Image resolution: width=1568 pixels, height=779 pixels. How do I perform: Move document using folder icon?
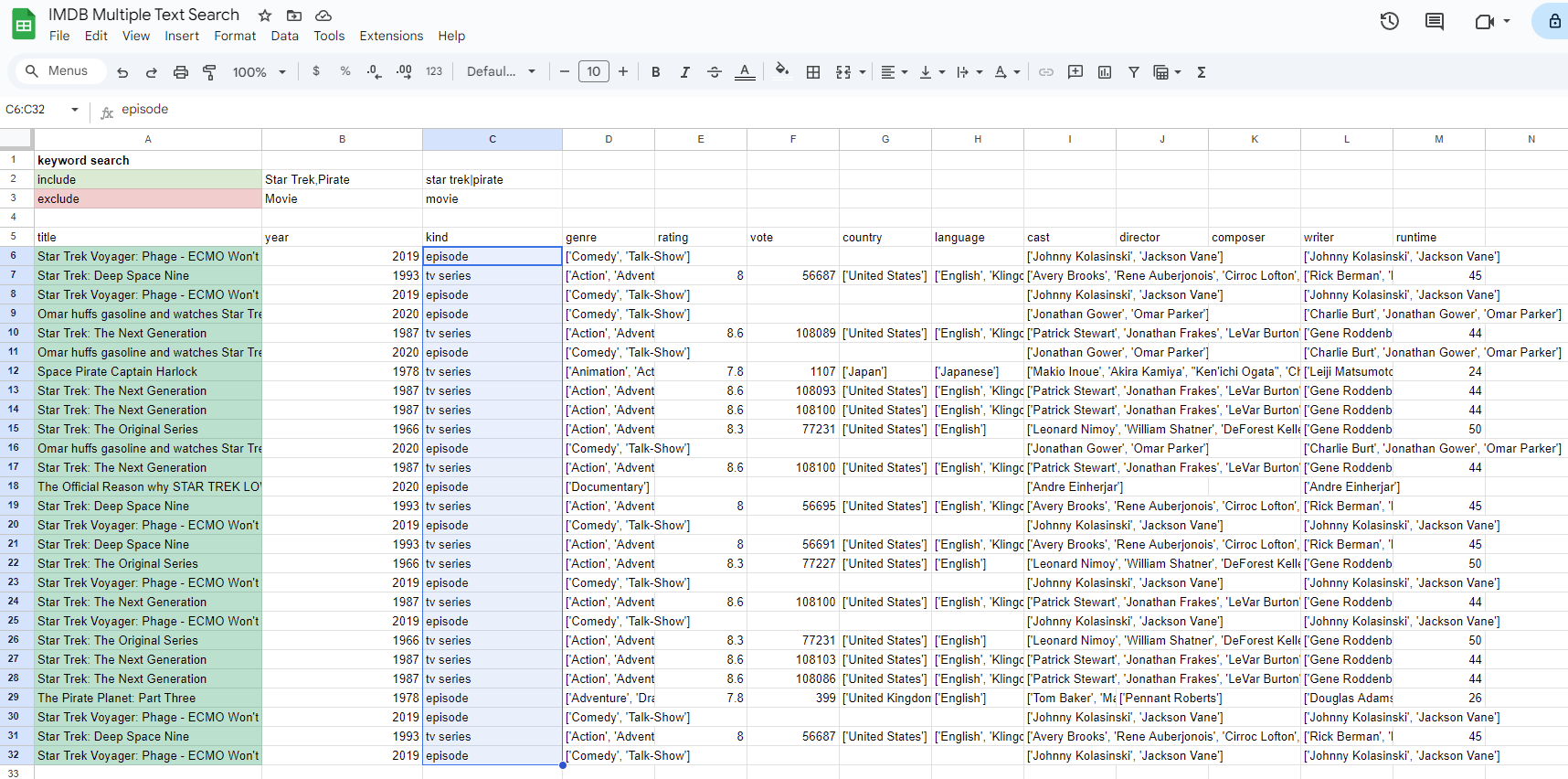(x=294, y=16)
